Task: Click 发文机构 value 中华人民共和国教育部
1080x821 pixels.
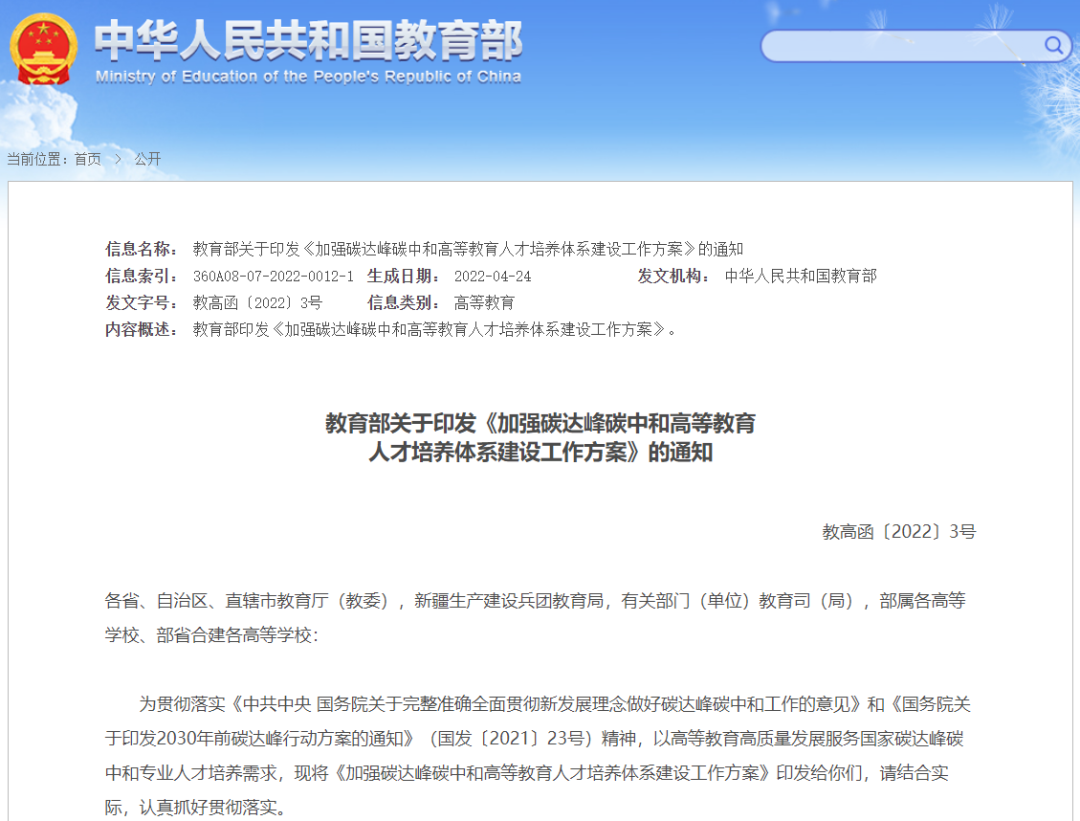Action: 800,276
